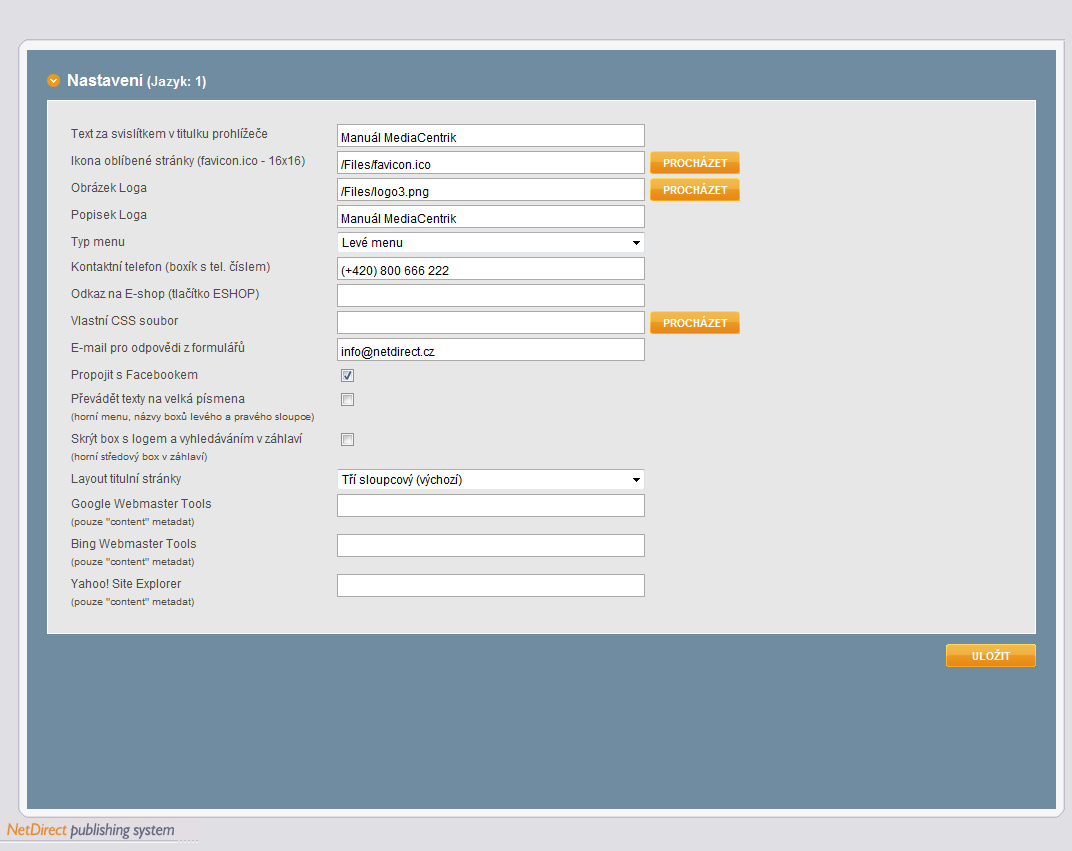Click the browser title text field
The height and width of the screenshot is (851, 1072).
point(491,135)
